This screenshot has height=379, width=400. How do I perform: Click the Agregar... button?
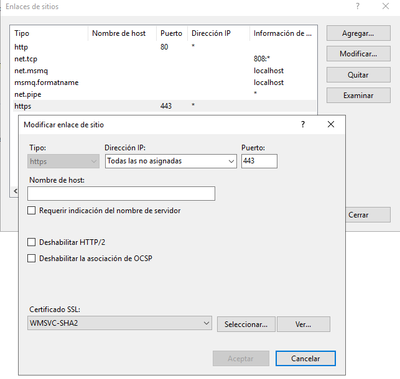tap(358, 33)
